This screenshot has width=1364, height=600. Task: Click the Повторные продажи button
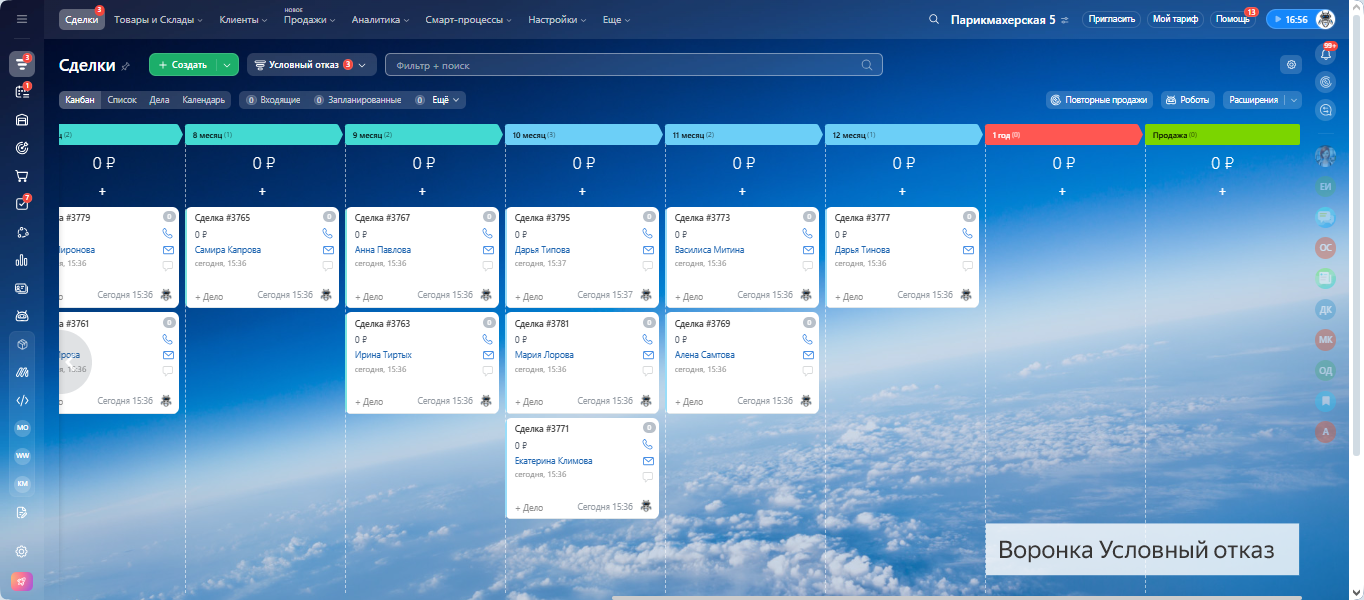tap(1100, 100)
